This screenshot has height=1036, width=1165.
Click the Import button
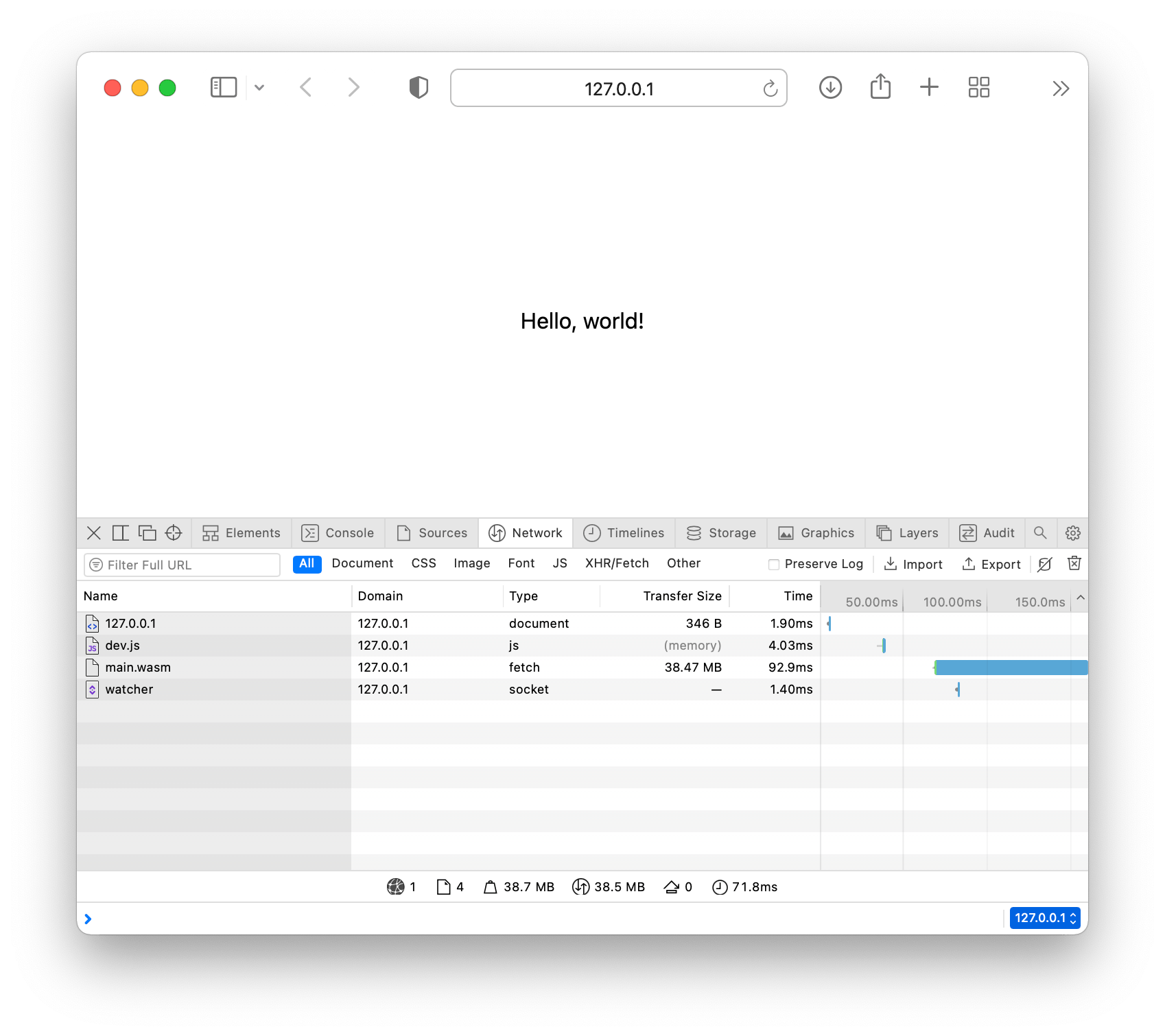click(x=913, y=564)
